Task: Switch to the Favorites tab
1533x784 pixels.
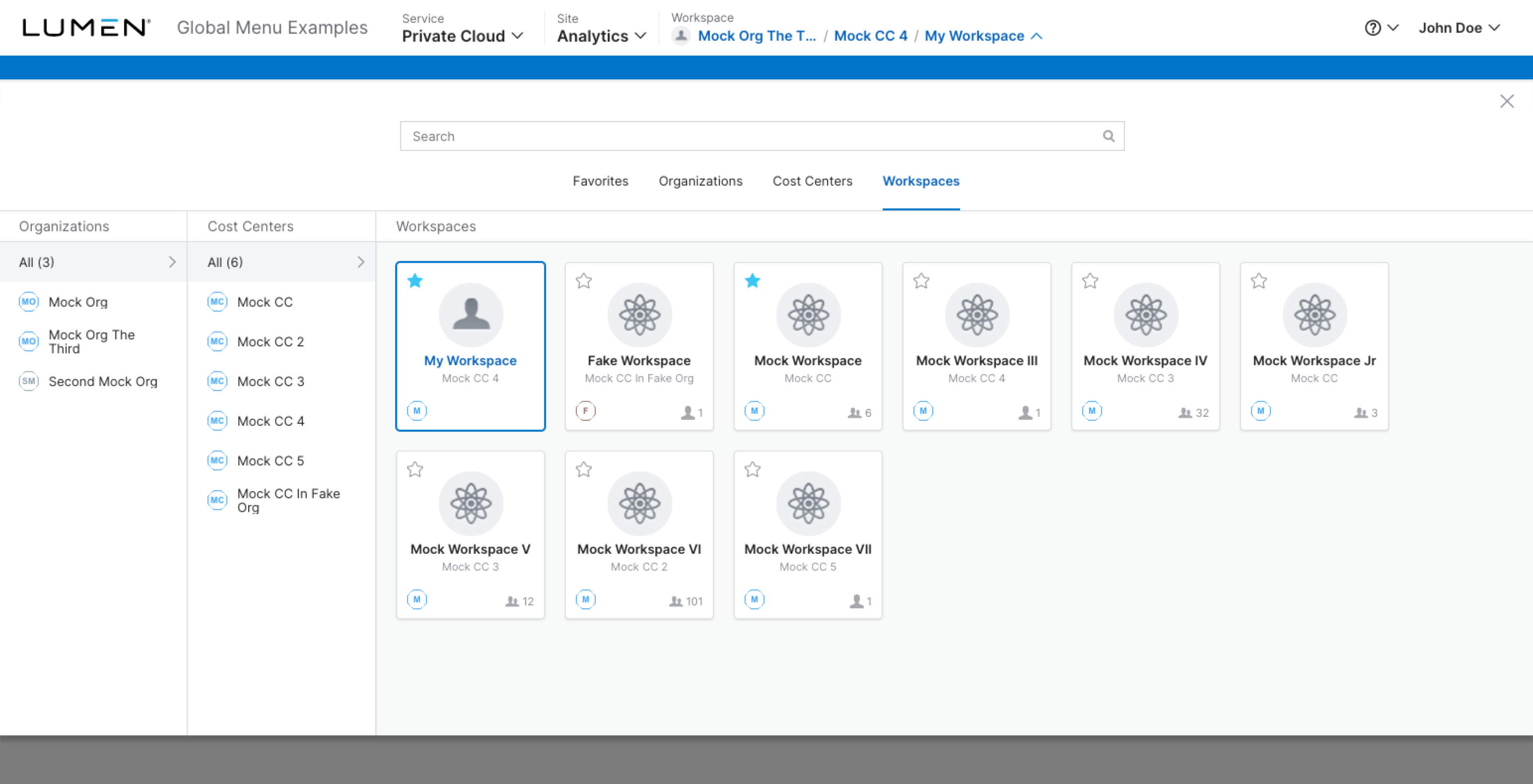Action: [x=600, y=180]
